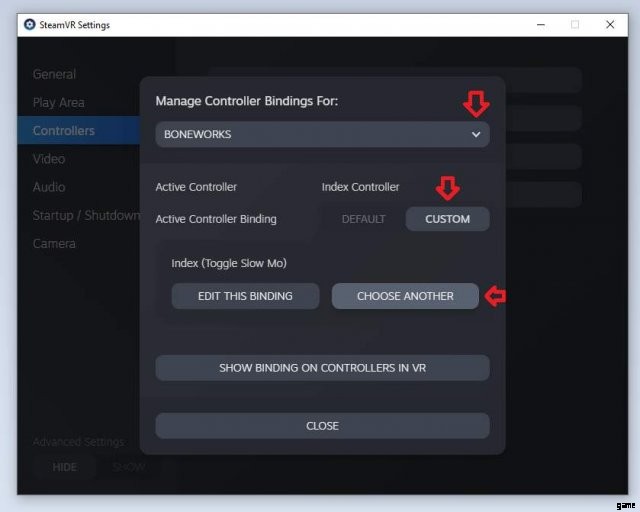Set Advanced Settings to SHOW
Screen dimensions: 640x512
(128, 466)
